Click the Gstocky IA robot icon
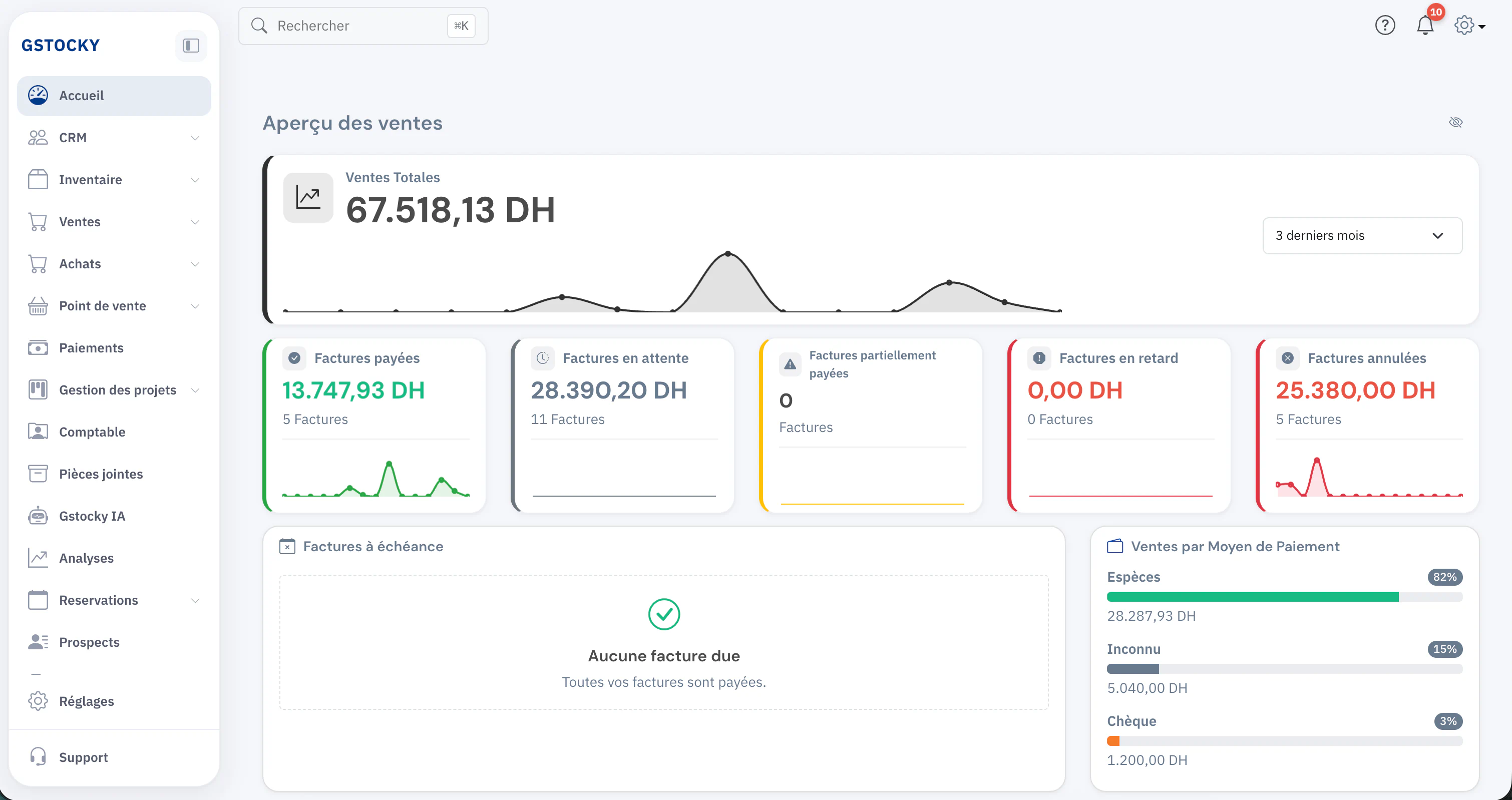Screen dimensions: 1512x800 tap(38, 516)
